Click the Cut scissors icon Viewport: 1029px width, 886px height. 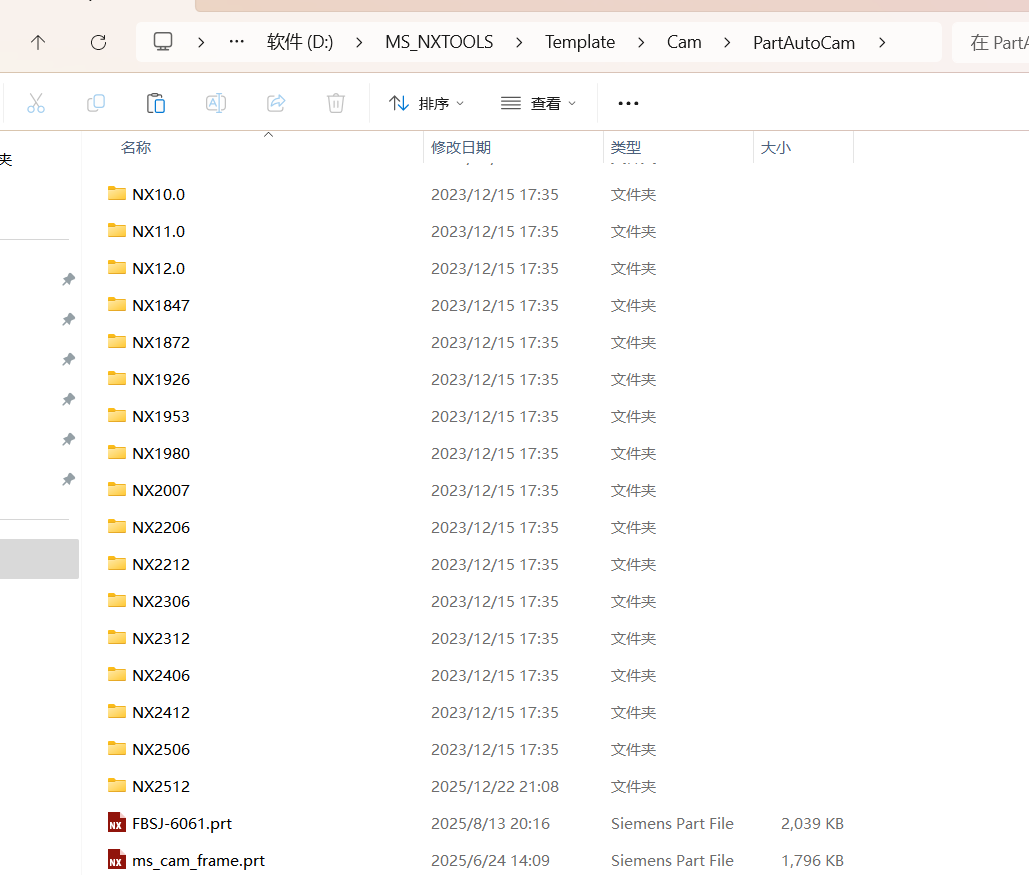pos(36,103)
